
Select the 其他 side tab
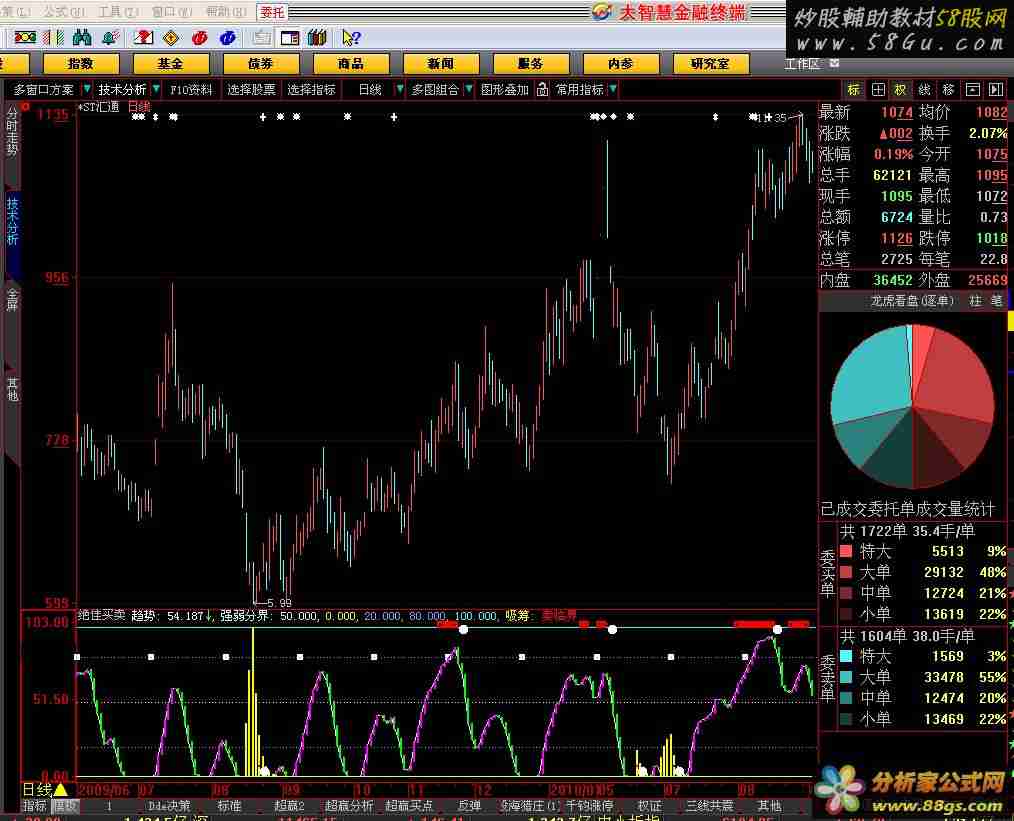pyautogui.click(x=12, y=389)
